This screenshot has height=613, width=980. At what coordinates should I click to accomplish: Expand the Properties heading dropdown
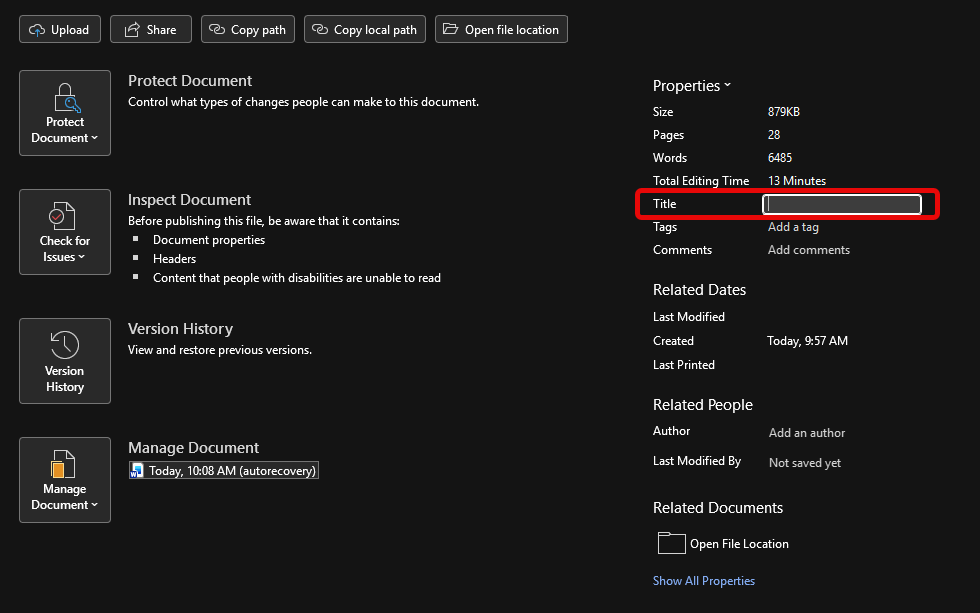pyautogui.click(x=692, y=86)
